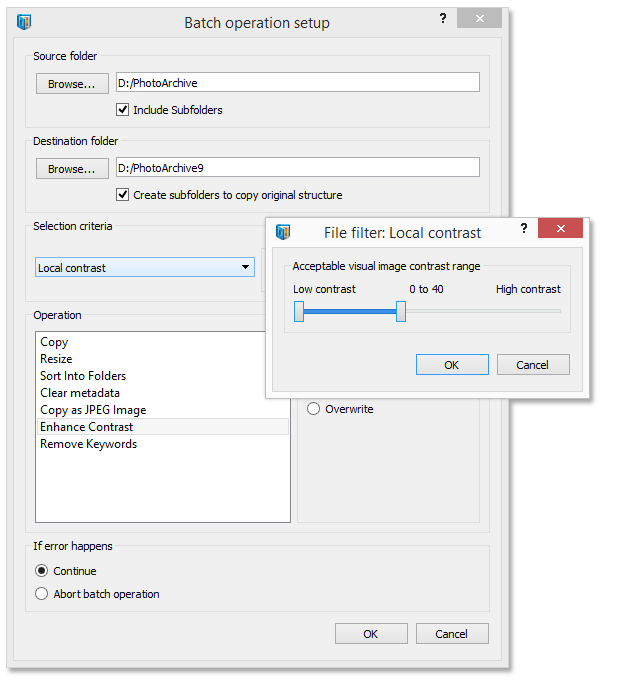Cancel the File filter dialog
This screenshot has width=617, height=686.
pos(533,364)
